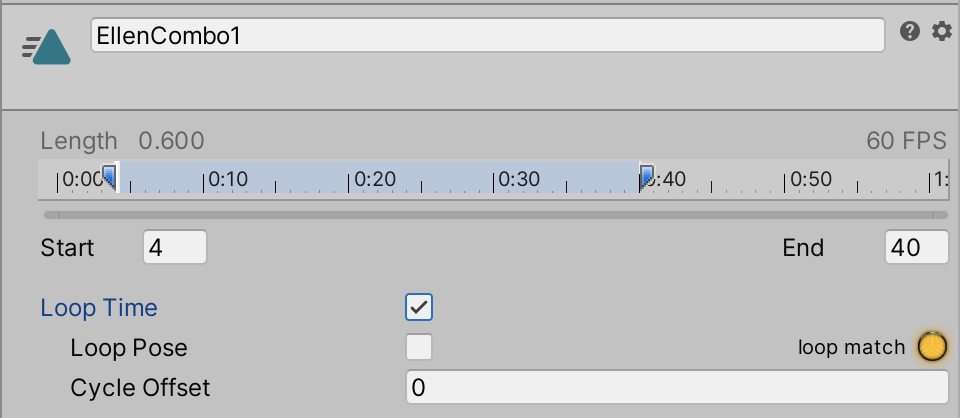
Task: Click the End frame input field
Action: (916, 247)
